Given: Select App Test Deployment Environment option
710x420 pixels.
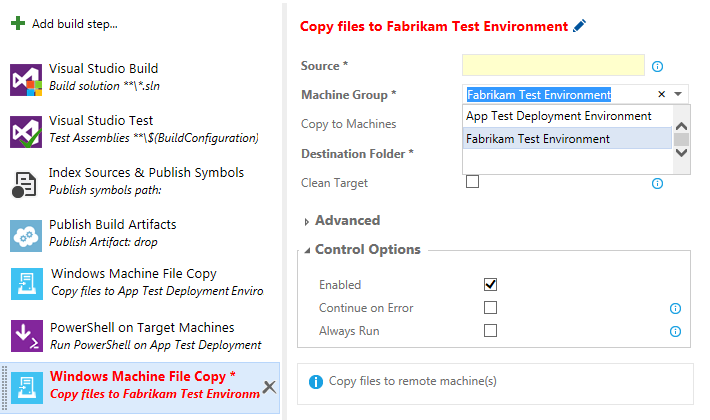Looking at the screenshot, I should 558,116.
